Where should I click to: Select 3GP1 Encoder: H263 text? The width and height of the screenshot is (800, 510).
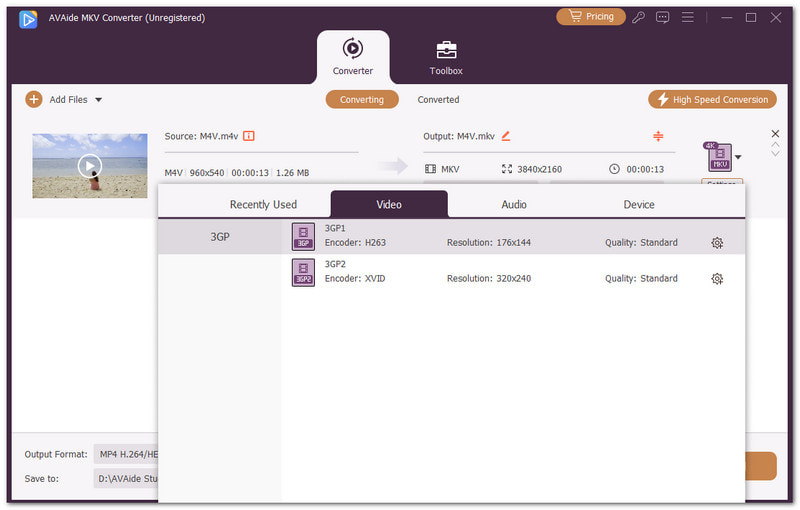(x=355, y=243)
